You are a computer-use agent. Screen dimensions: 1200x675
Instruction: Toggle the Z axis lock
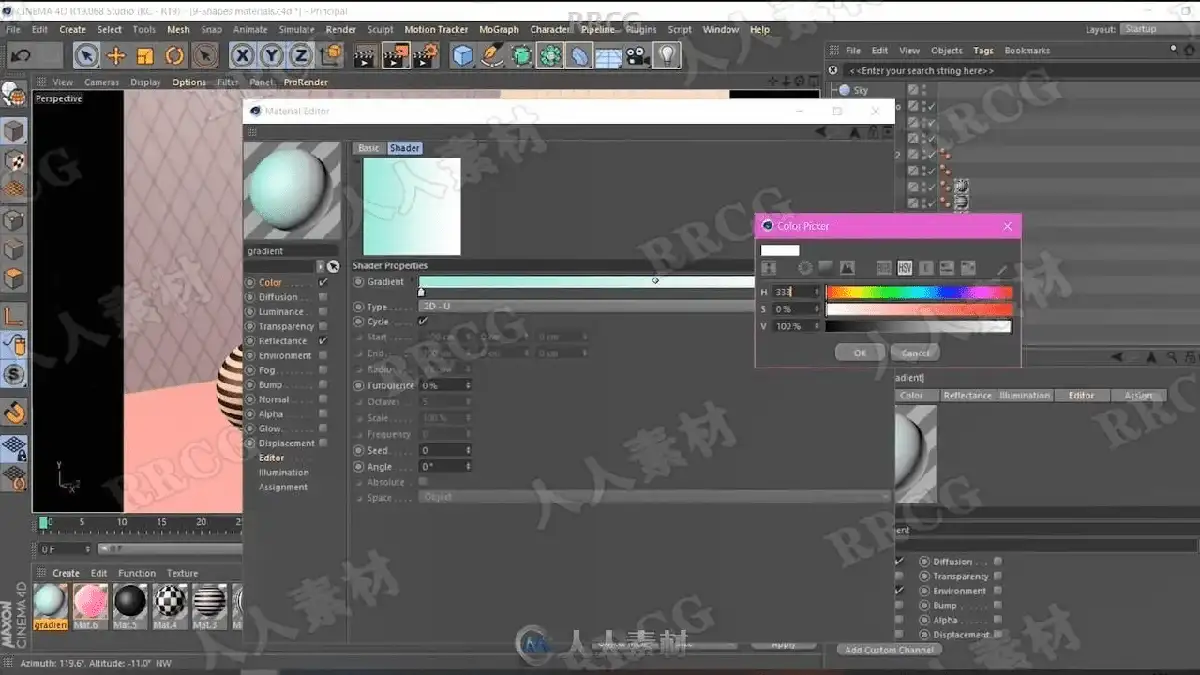point(300,56)
